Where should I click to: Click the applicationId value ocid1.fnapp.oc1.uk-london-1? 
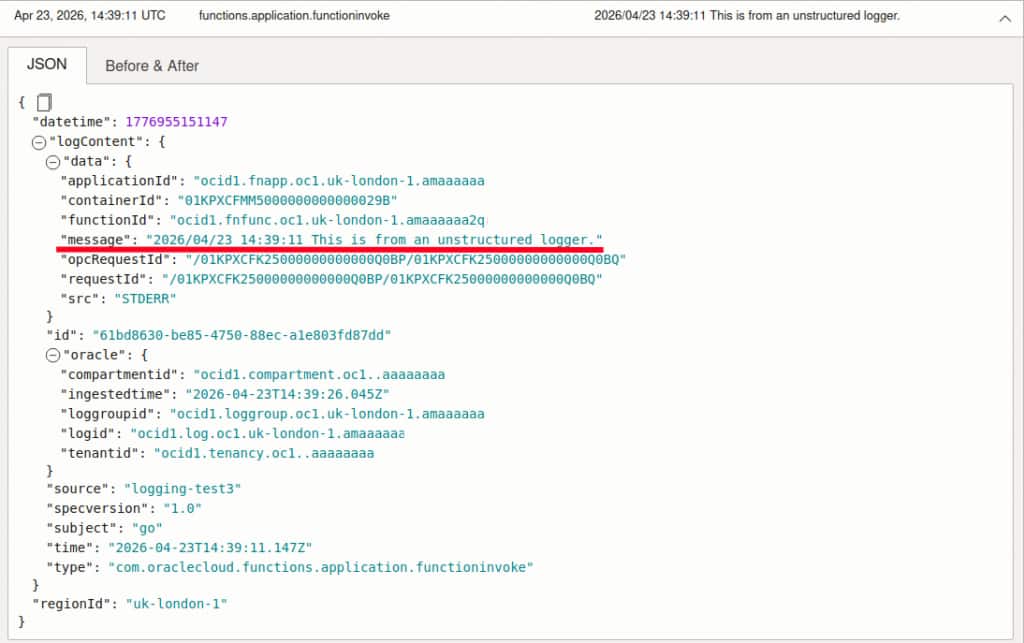coord(339,181)
